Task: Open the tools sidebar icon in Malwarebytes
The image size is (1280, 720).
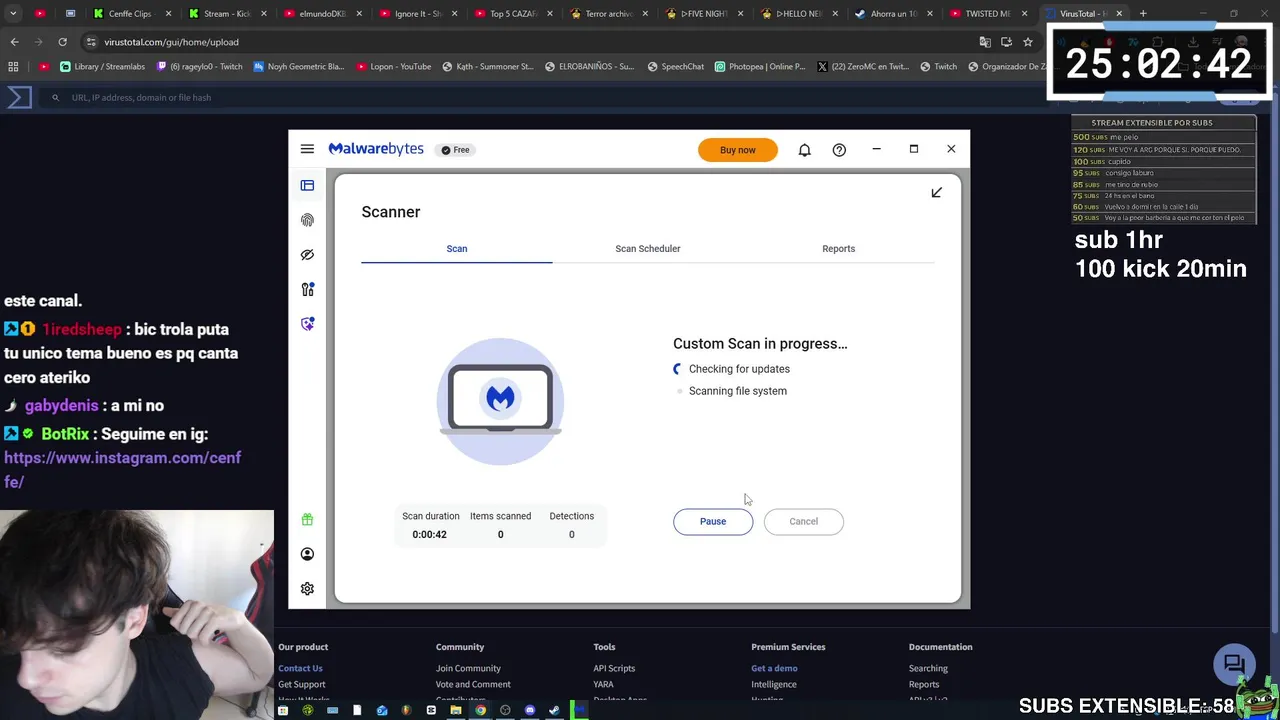Action: pos(307,289)
